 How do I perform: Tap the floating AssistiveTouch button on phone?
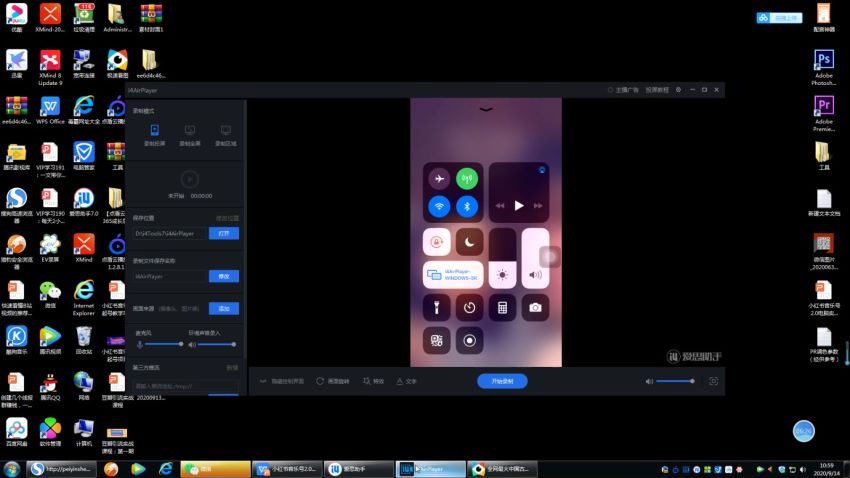pyautogui.click(x=550, y=256)
